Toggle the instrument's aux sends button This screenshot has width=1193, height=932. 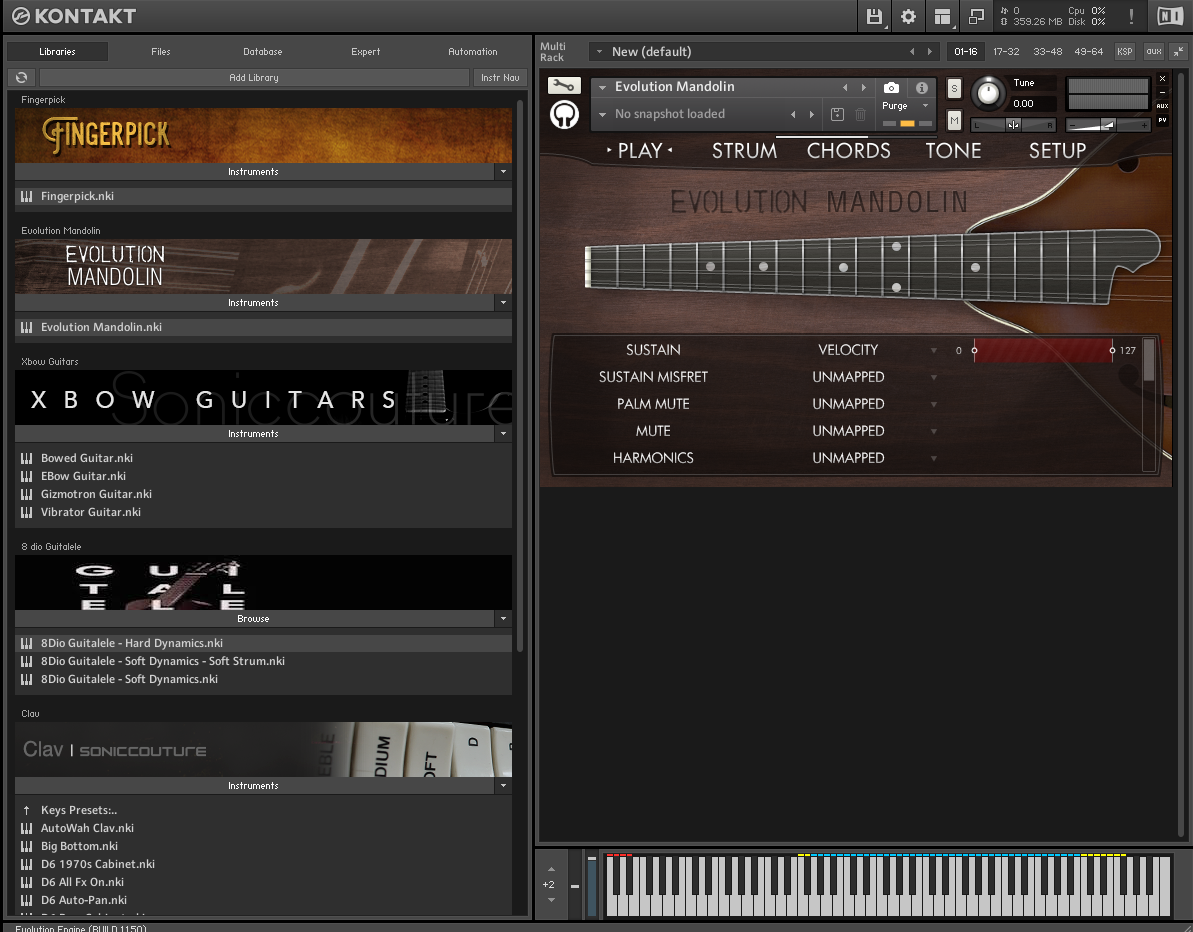pos(1163,106)
